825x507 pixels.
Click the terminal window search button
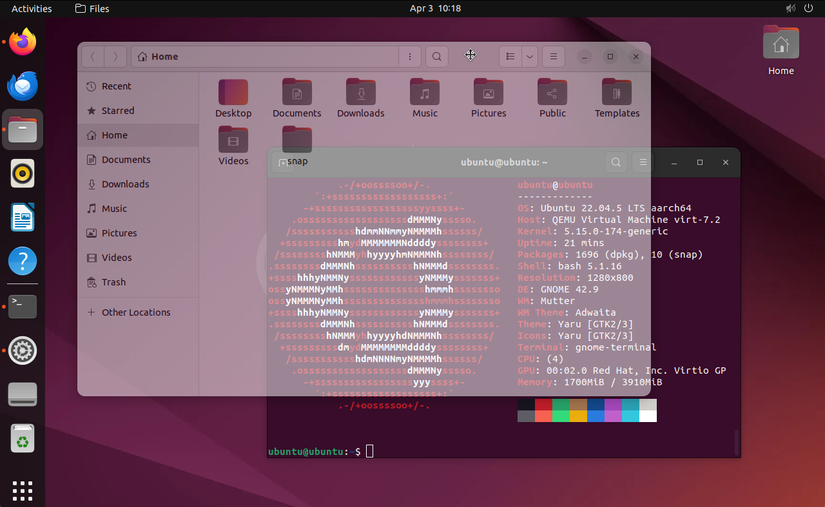[x=616, y=163]
